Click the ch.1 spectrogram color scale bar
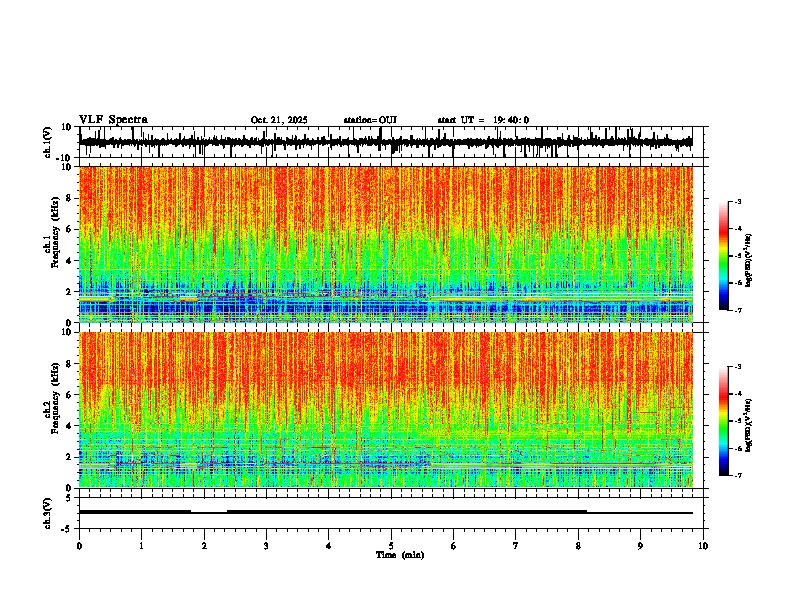The height and width of the screenshot is (612, 792). point(724,256)
